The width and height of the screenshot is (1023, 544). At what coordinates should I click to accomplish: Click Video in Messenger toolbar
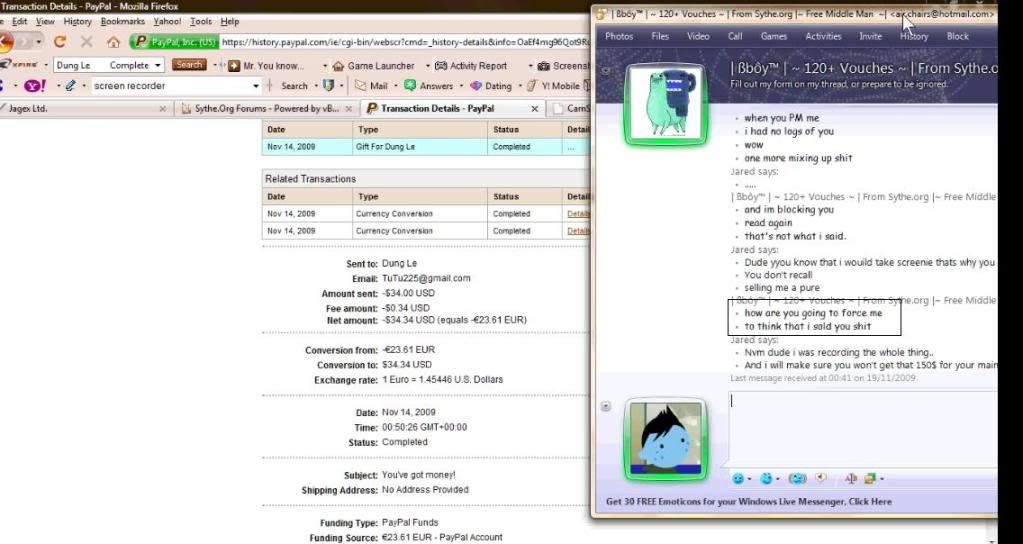(x=698, y=37)
